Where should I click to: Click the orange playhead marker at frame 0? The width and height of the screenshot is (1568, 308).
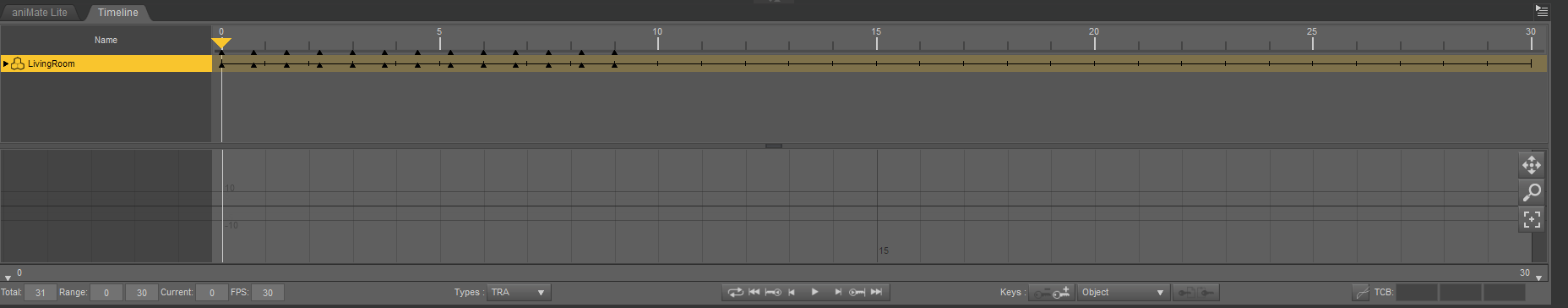(x=221, y=42)
